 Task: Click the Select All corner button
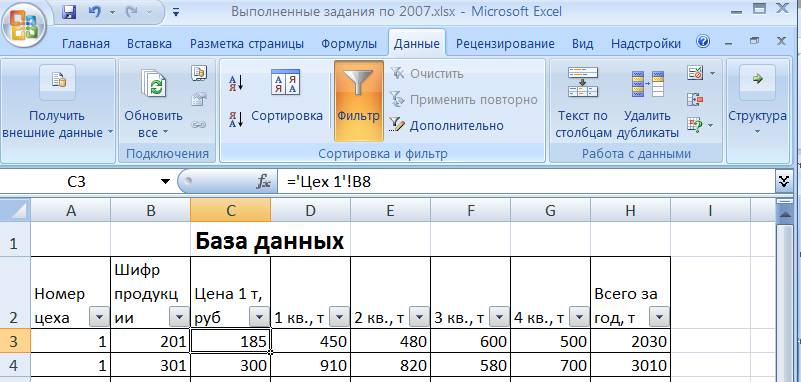(x=15, y=210)
